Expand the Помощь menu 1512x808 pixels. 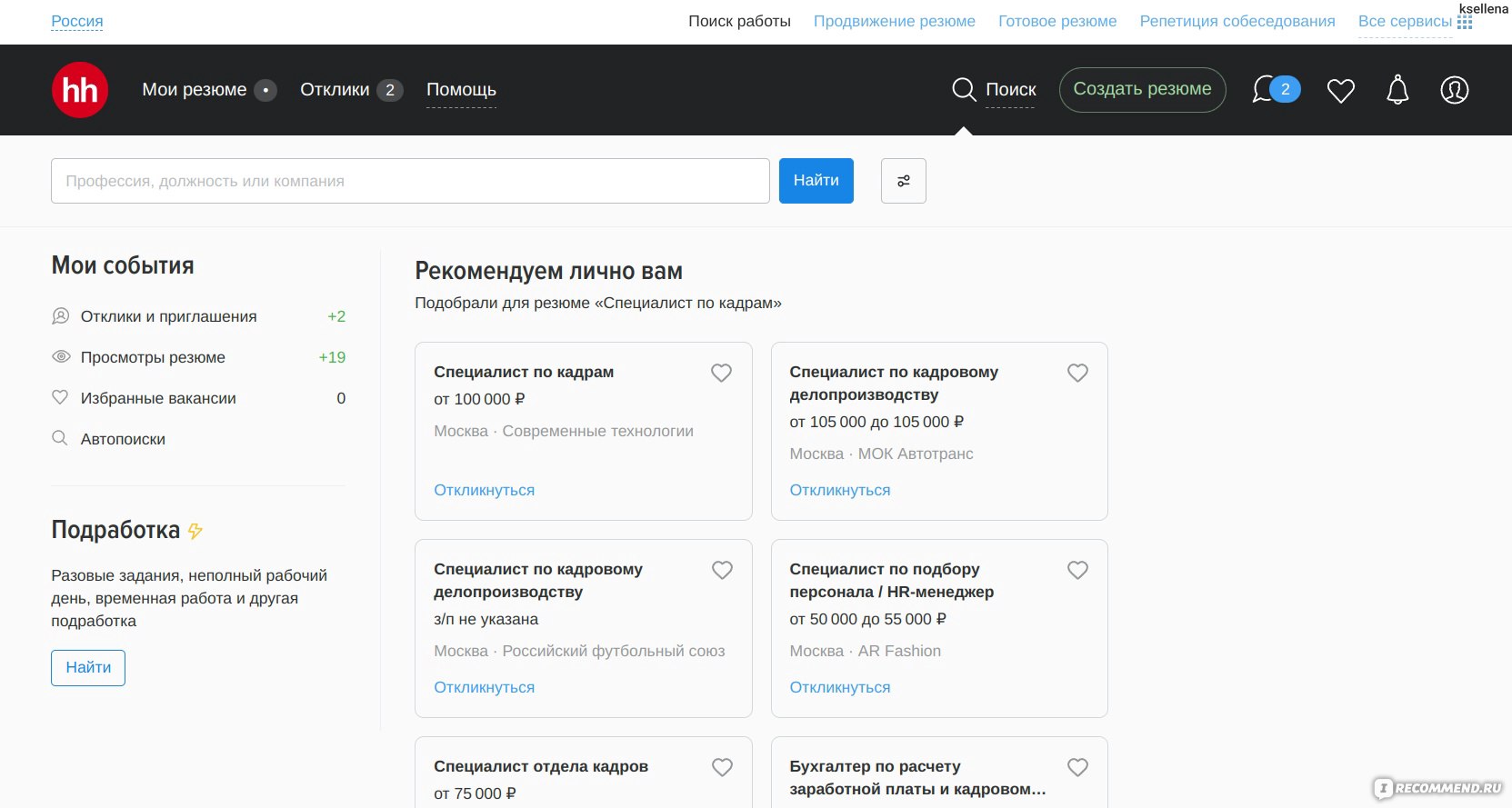[x=461, y=90]
